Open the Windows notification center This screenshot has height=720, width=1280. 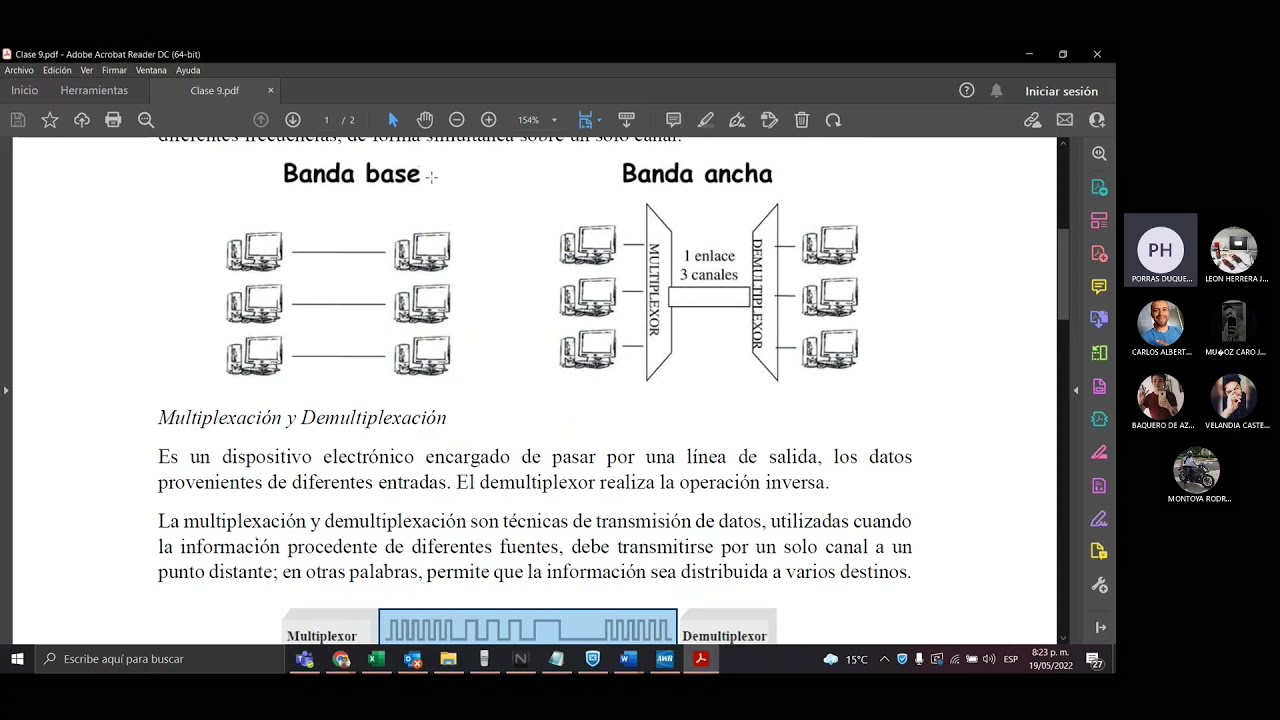tap(1095, 659)
